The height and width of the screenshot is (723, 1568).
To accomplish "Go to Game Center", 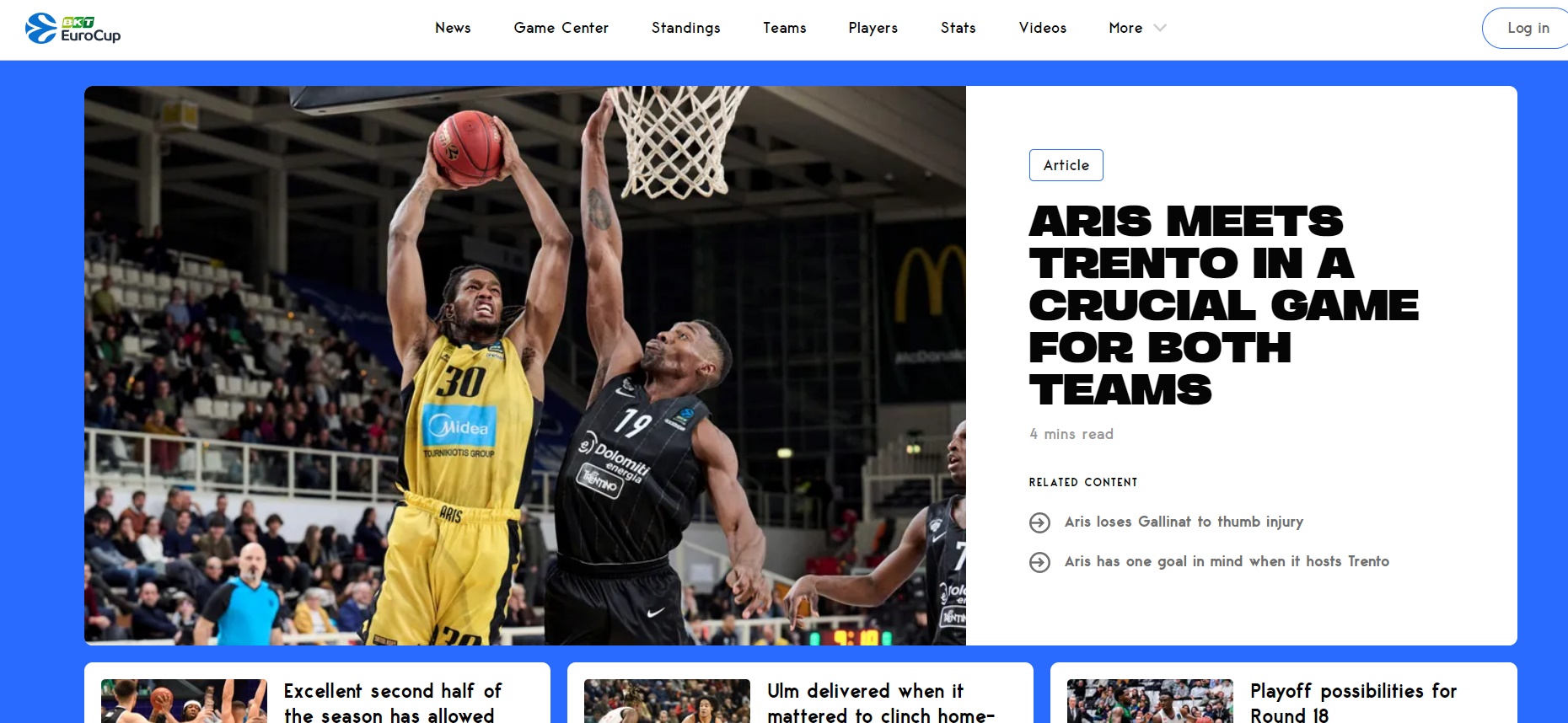I will coord(561,28).
